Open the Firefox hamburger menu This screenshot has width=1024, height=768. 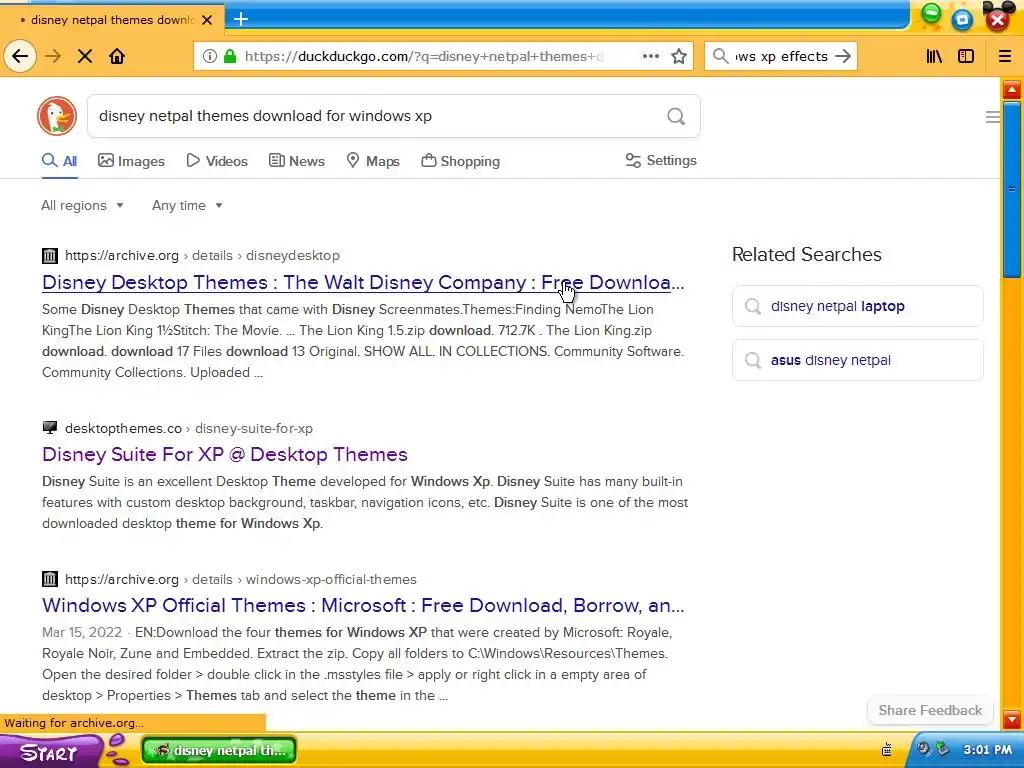(1005, 56)
